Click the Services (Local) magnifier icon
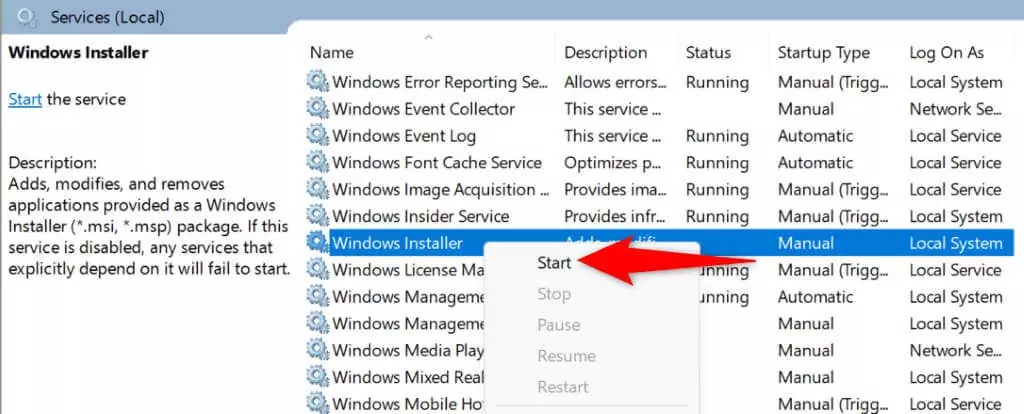Screen dimensions: 1024x414 pyautogui.click(x=29, y=18)
